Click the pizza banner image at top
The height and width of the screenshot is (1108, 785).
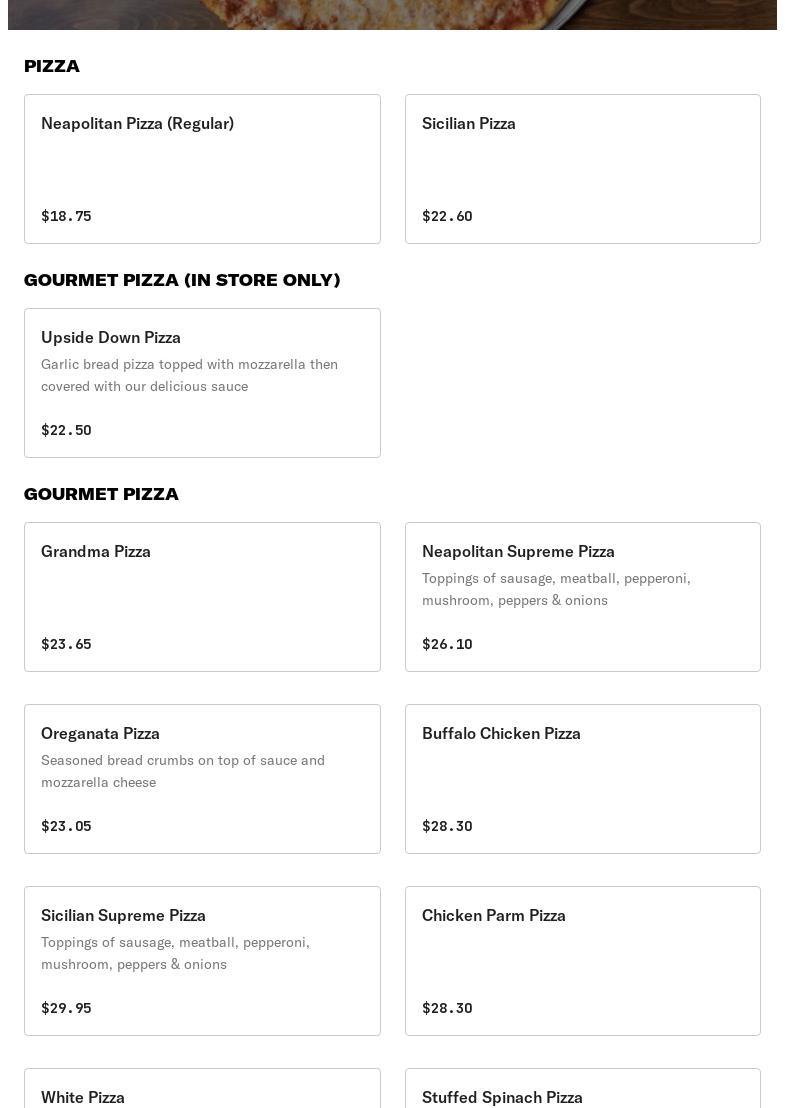392,14
